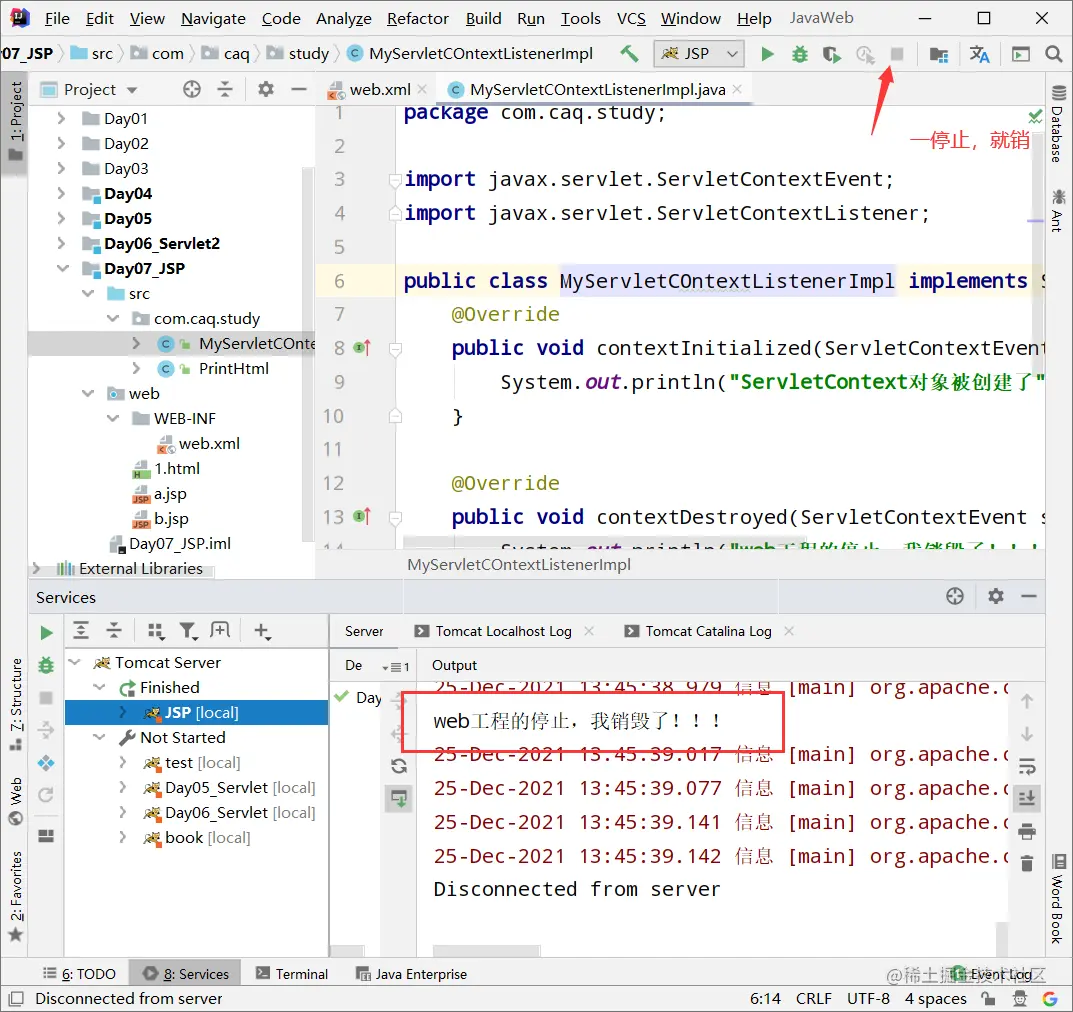Open the File menu
The width and height of the screenshot is (1073, 1012).
pyautogui.click(x=57, y=18)
